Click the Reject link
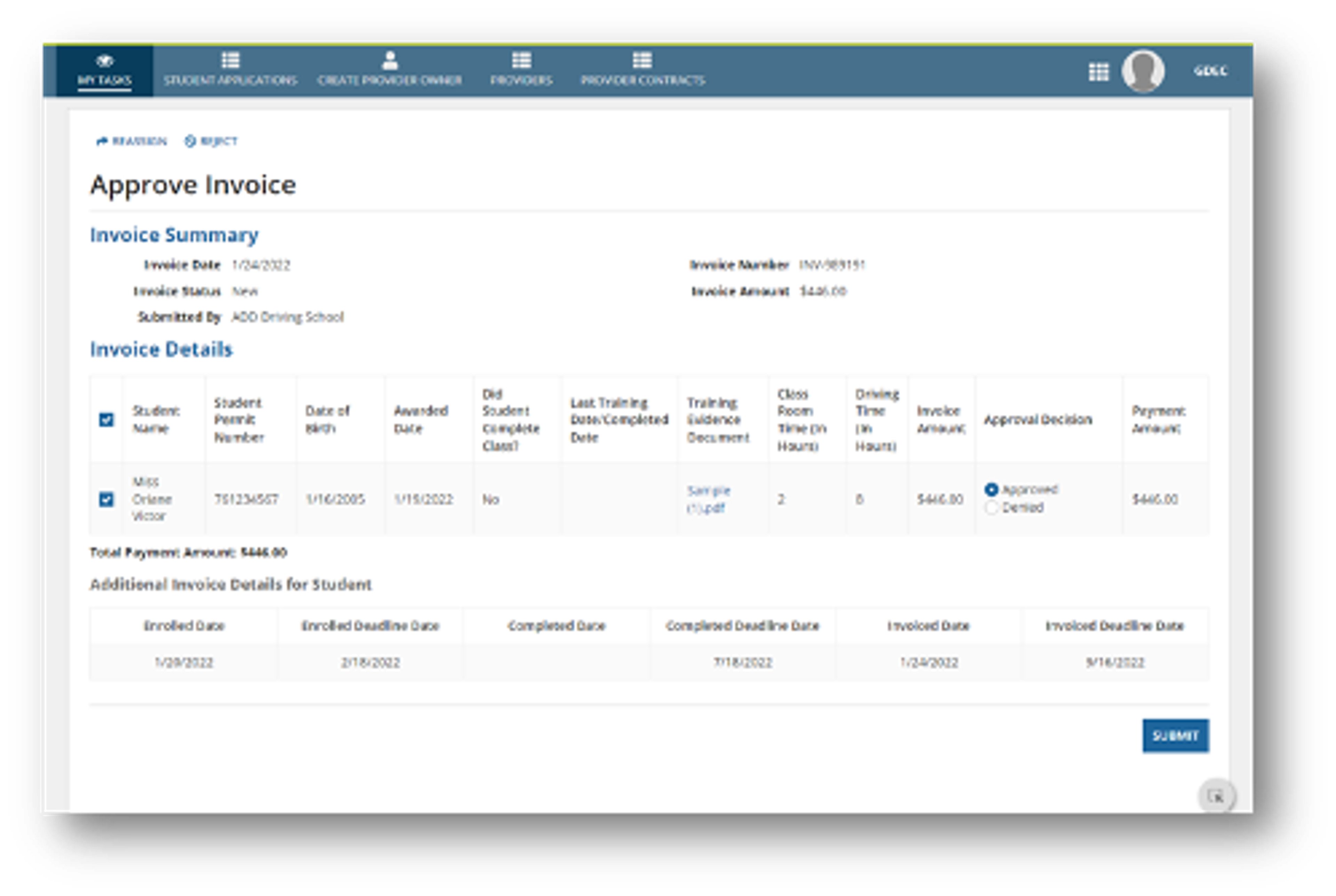 (x=211, y=141)
